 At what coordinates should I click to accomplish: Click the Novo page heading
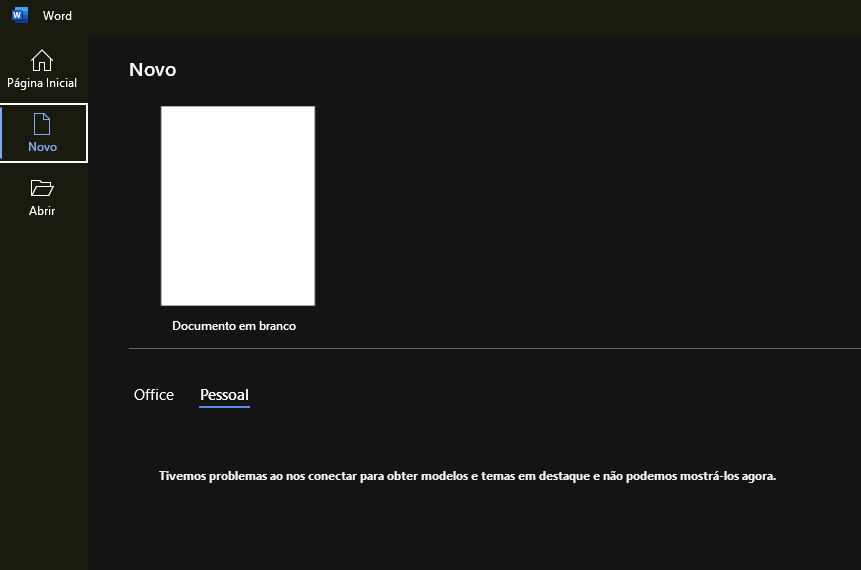tap(153, 70)
